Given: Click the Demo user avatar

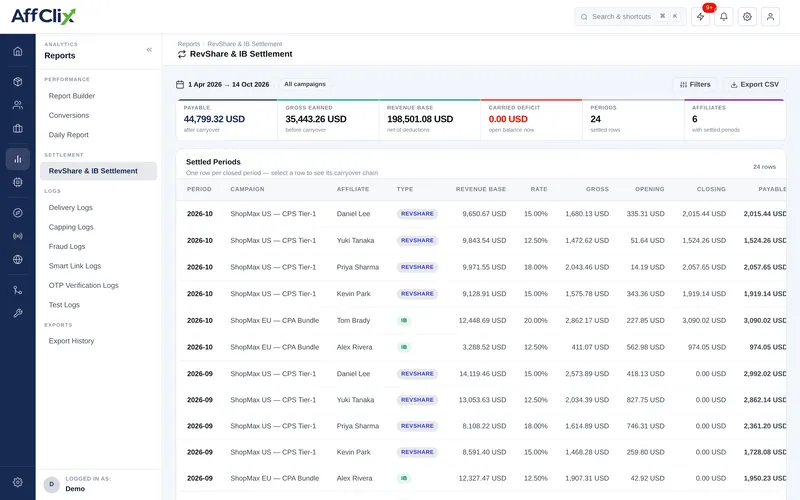Looking at the screenshot, I should click(x=52, y=484).
